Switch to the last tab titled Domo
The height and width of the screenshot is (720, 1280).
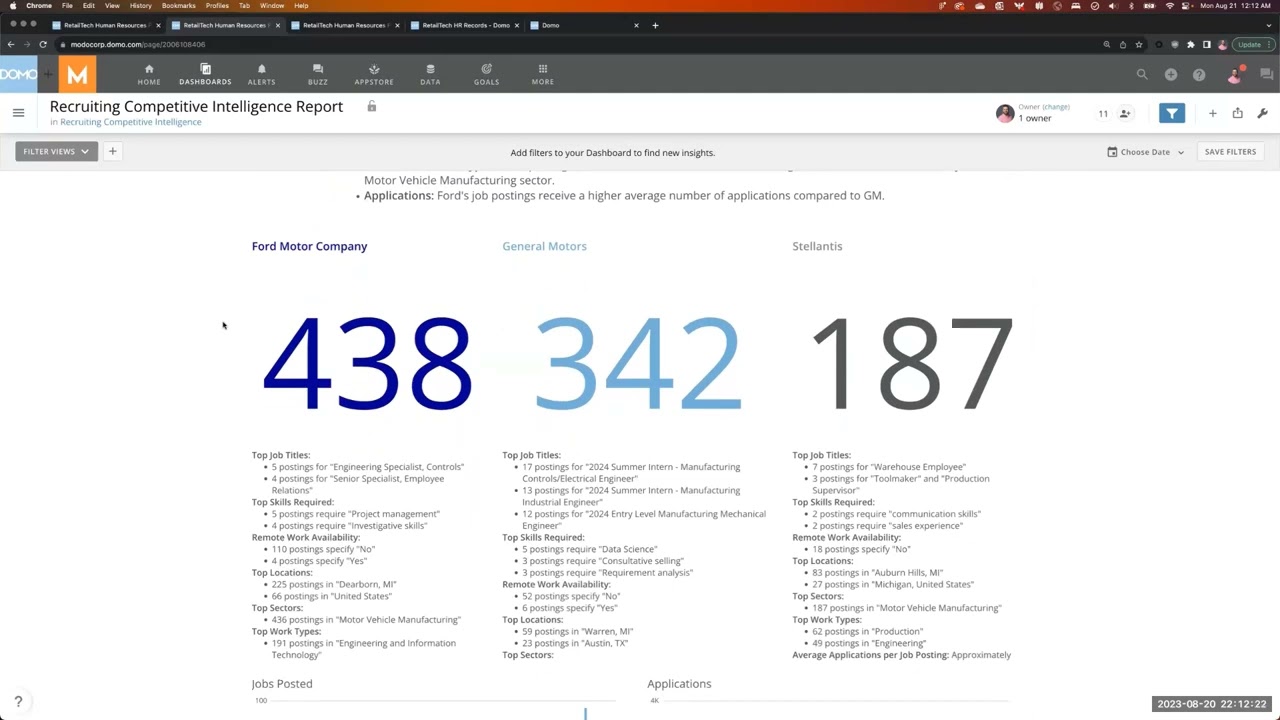pos(584,25)
